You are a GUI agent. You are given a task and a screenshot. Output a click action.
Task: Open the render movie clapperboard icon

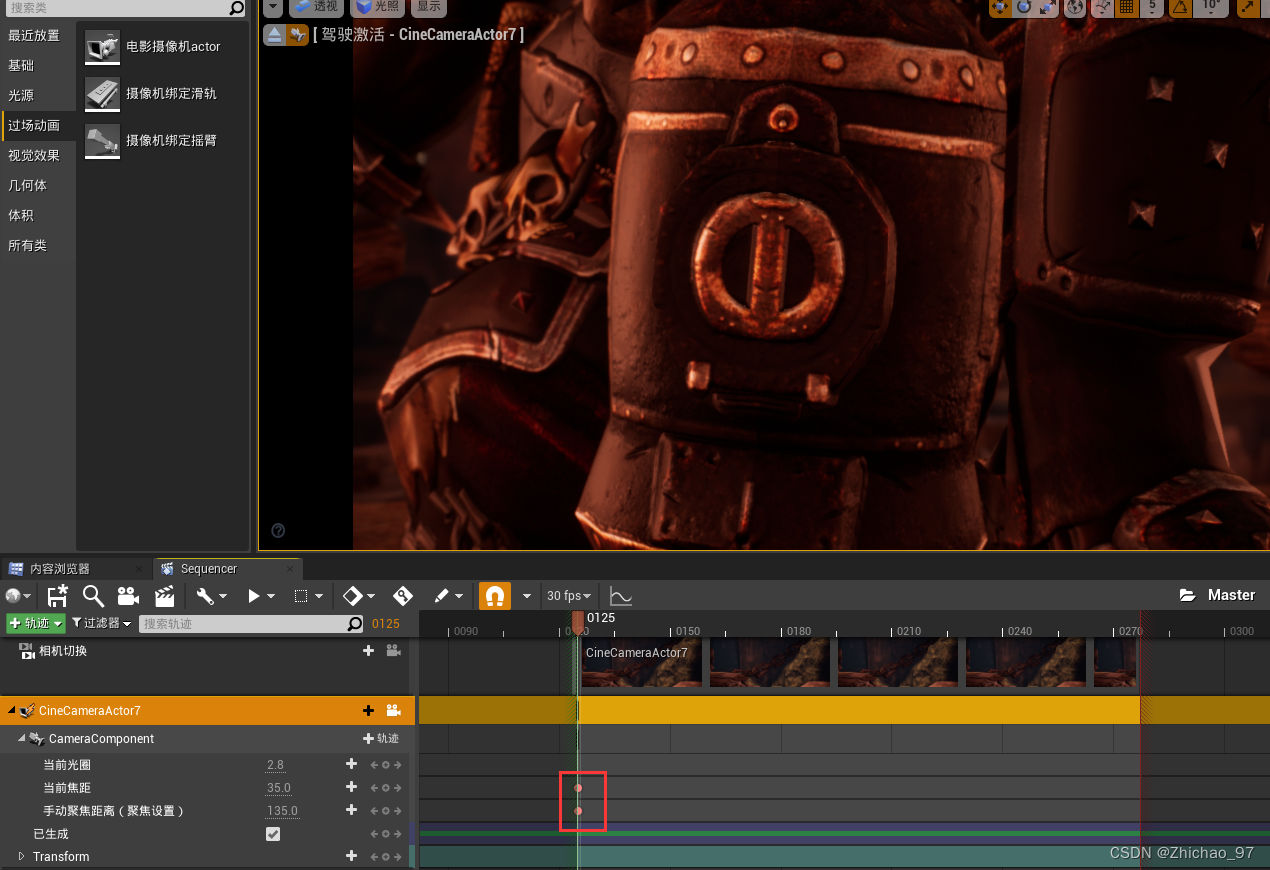click(x=164, y=596)
